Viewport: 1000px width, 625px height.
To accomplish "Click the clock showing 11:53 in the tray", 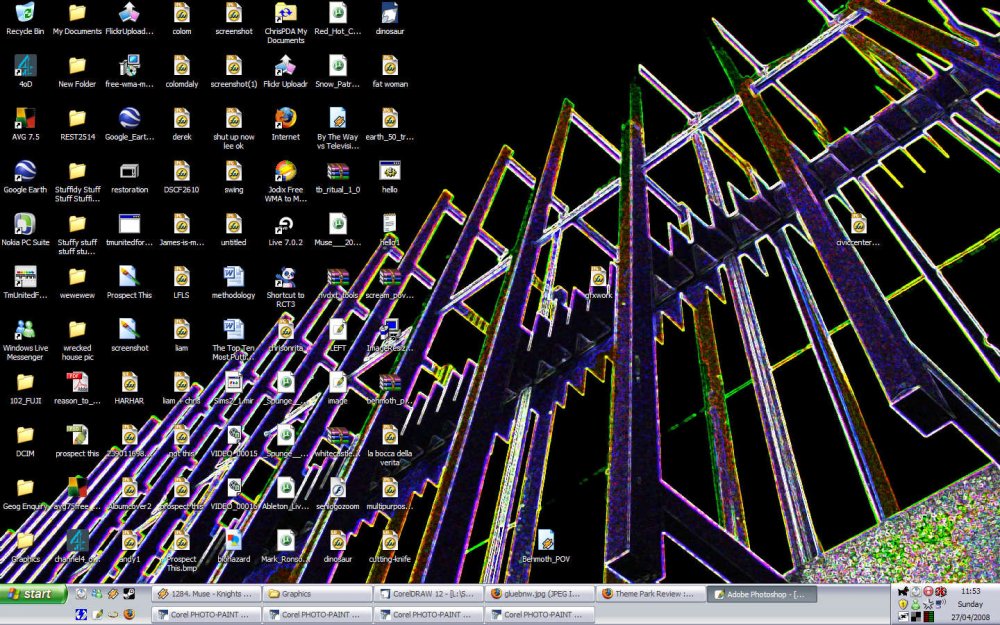I will (x=969, y=592).
